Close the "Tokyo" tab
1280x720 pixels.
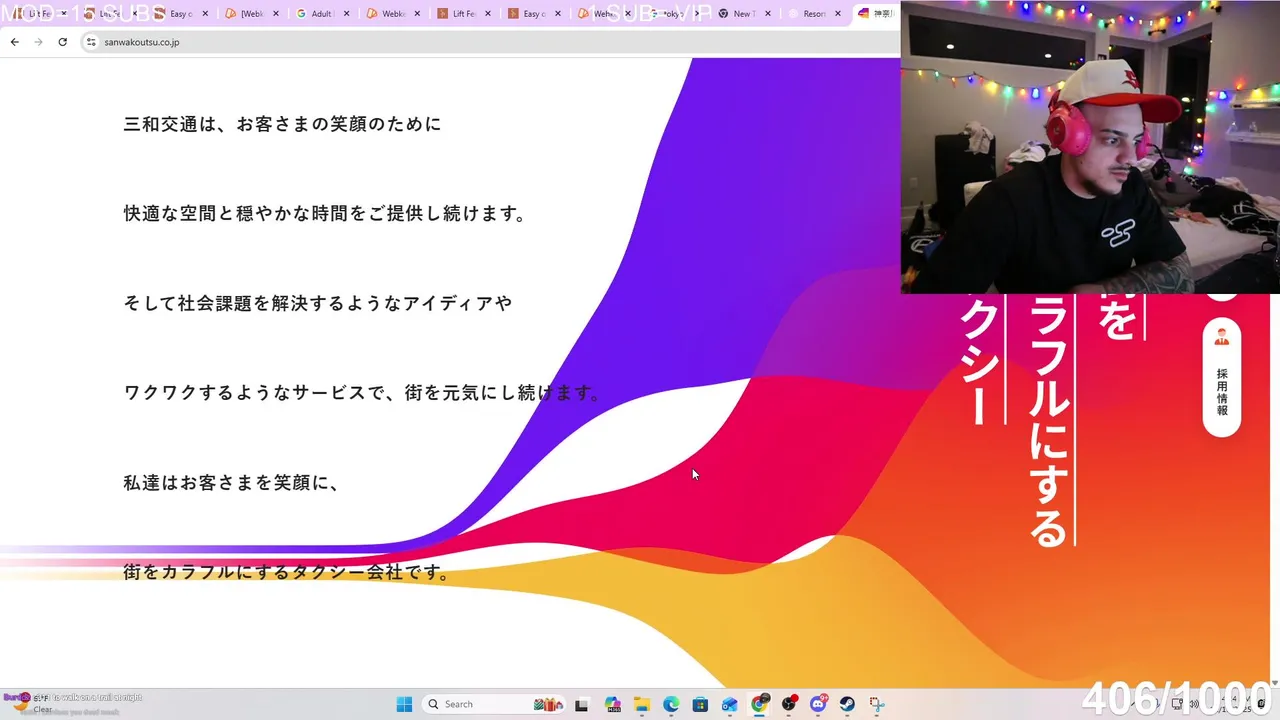[698, 14]
